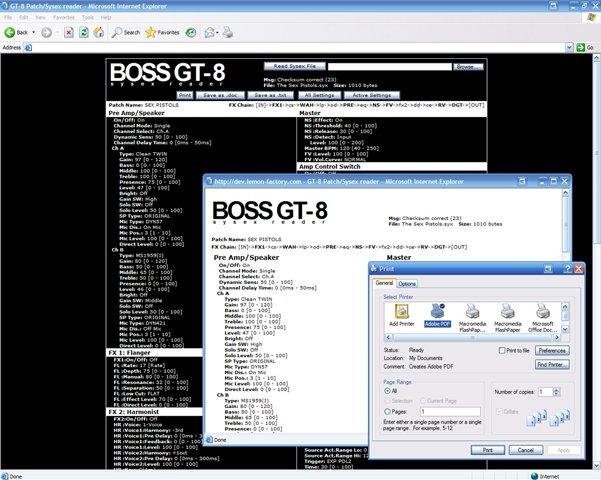Image resolution: width=601 pixels, height=480 pixels.
Task: Open printer Preferences button
Action: (552, 350)
